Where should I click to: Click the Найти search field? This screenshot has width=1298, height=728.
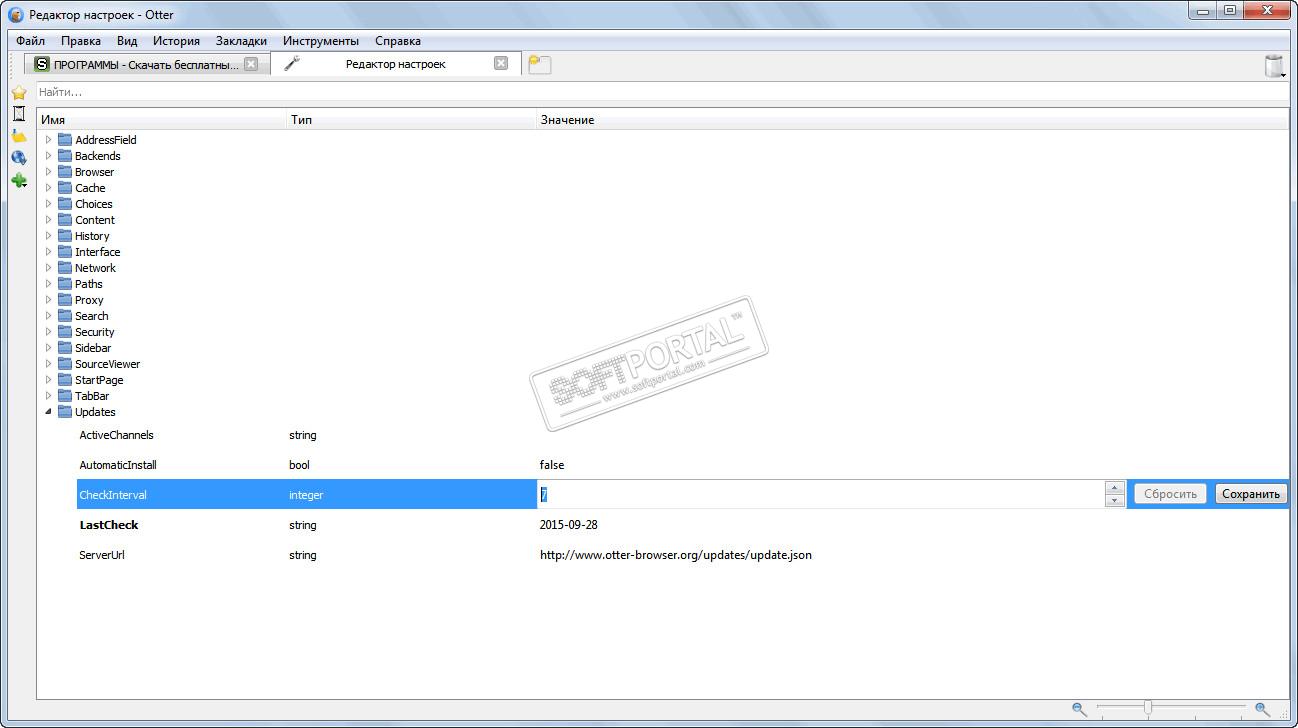click(x=662, y=92)
